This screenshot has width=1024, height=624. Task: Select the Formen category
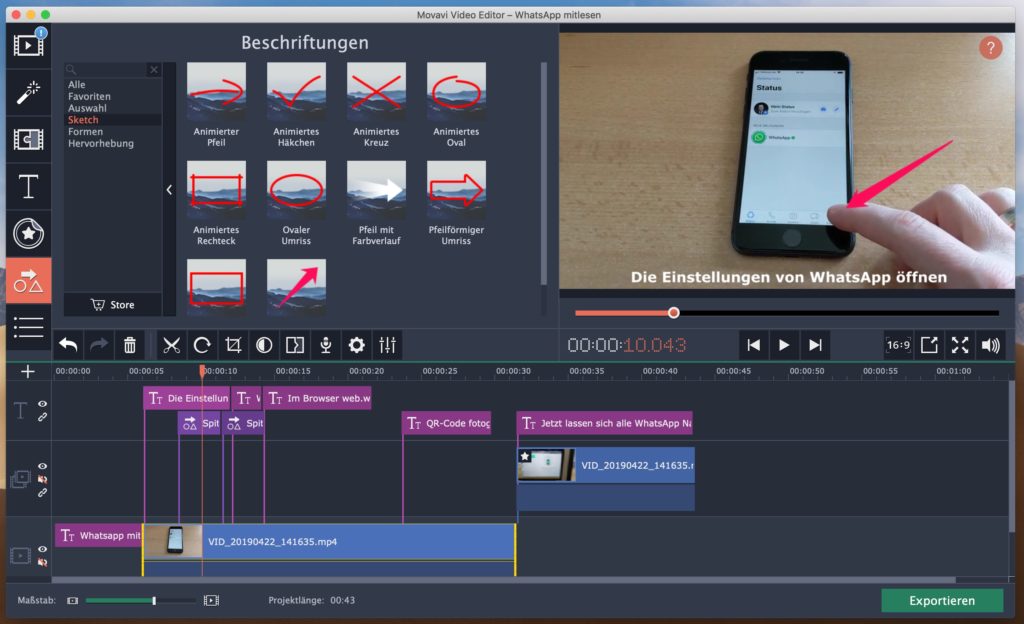(85, 132)
